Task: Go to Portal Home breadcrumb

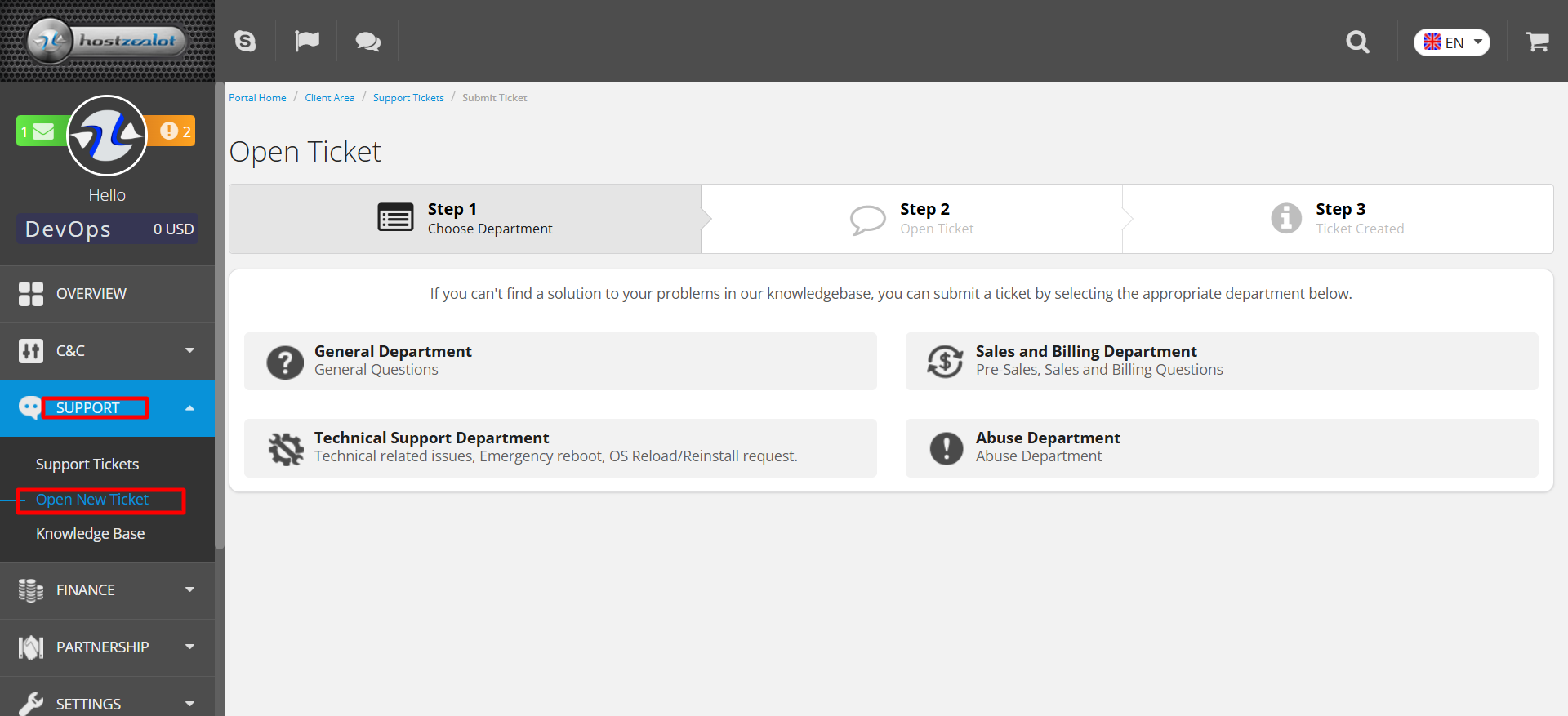Action: tap(257, 98)
